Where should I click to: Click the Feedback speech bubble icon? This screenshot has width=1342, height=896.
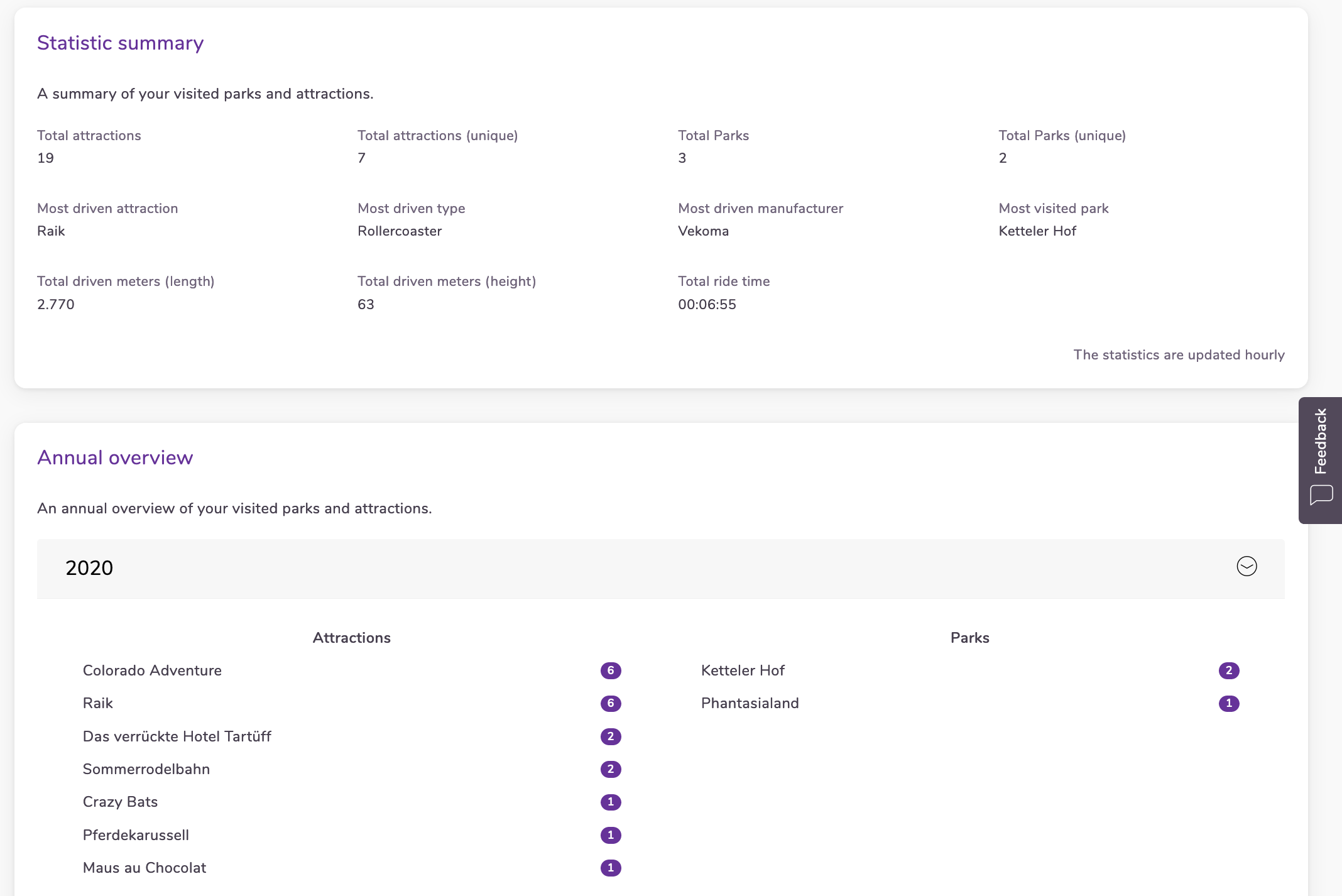(1321, 494)
